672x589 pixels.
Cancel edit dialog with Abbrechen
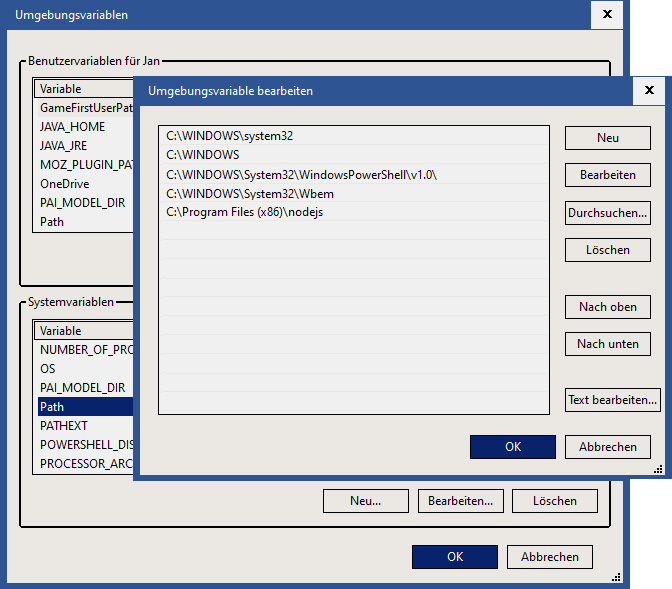click(x=607, y=447)
